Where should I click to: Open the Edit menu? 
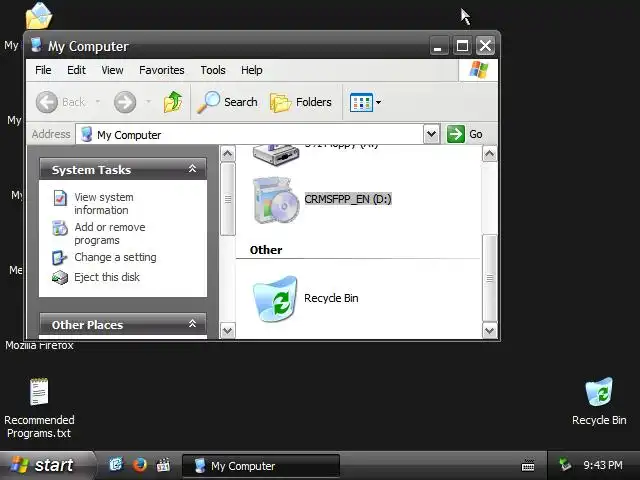[x=76, y=70]
